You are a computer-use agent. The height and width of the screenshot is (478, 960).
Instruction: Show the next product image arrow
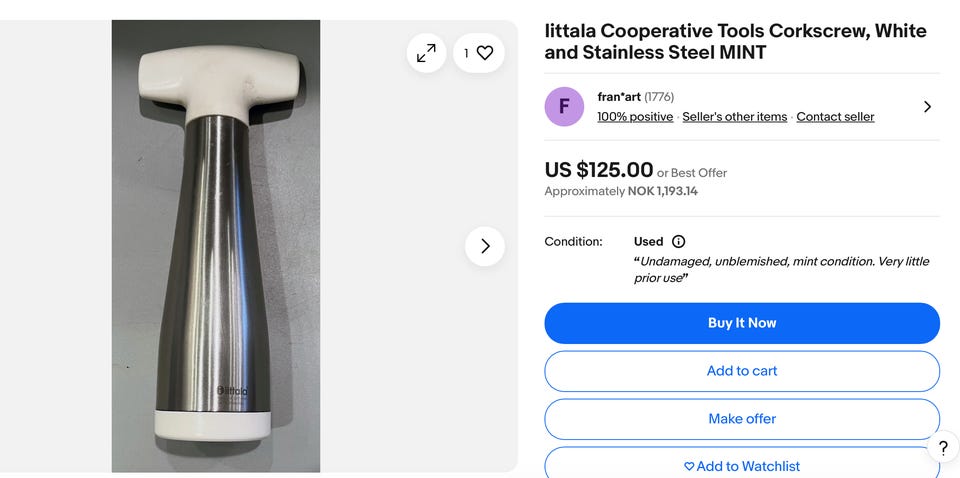pos(485,246)
